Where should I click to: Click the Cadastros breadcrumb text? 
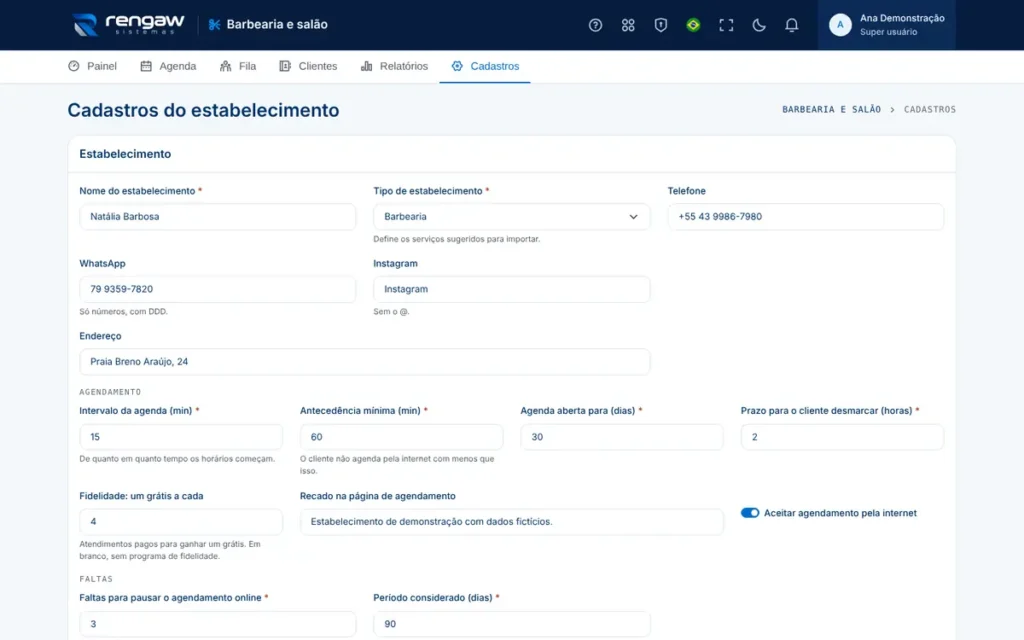click(929, 110)
